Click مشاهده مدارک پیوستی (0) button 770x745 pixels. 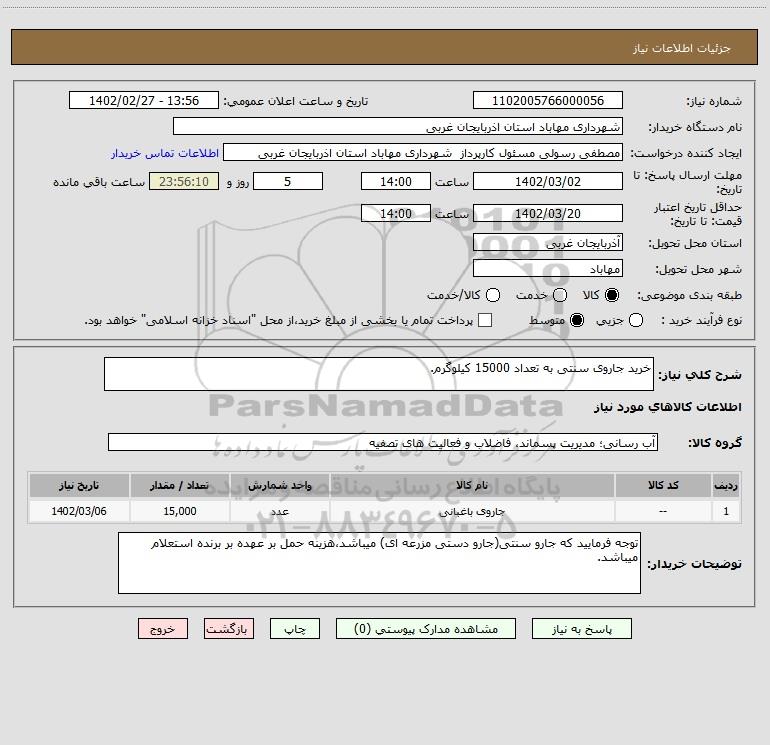coord(426,629)
